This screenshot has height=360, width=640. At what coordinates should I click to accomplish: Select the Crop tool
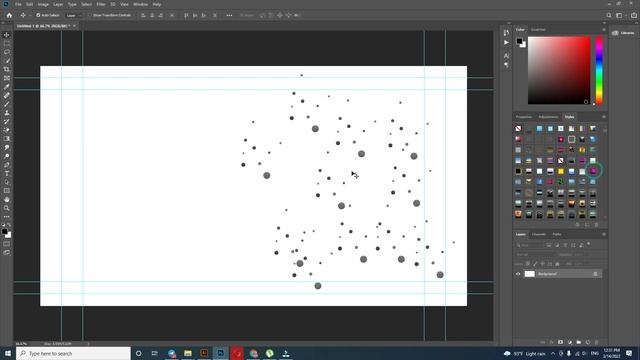tap(7, 69)
